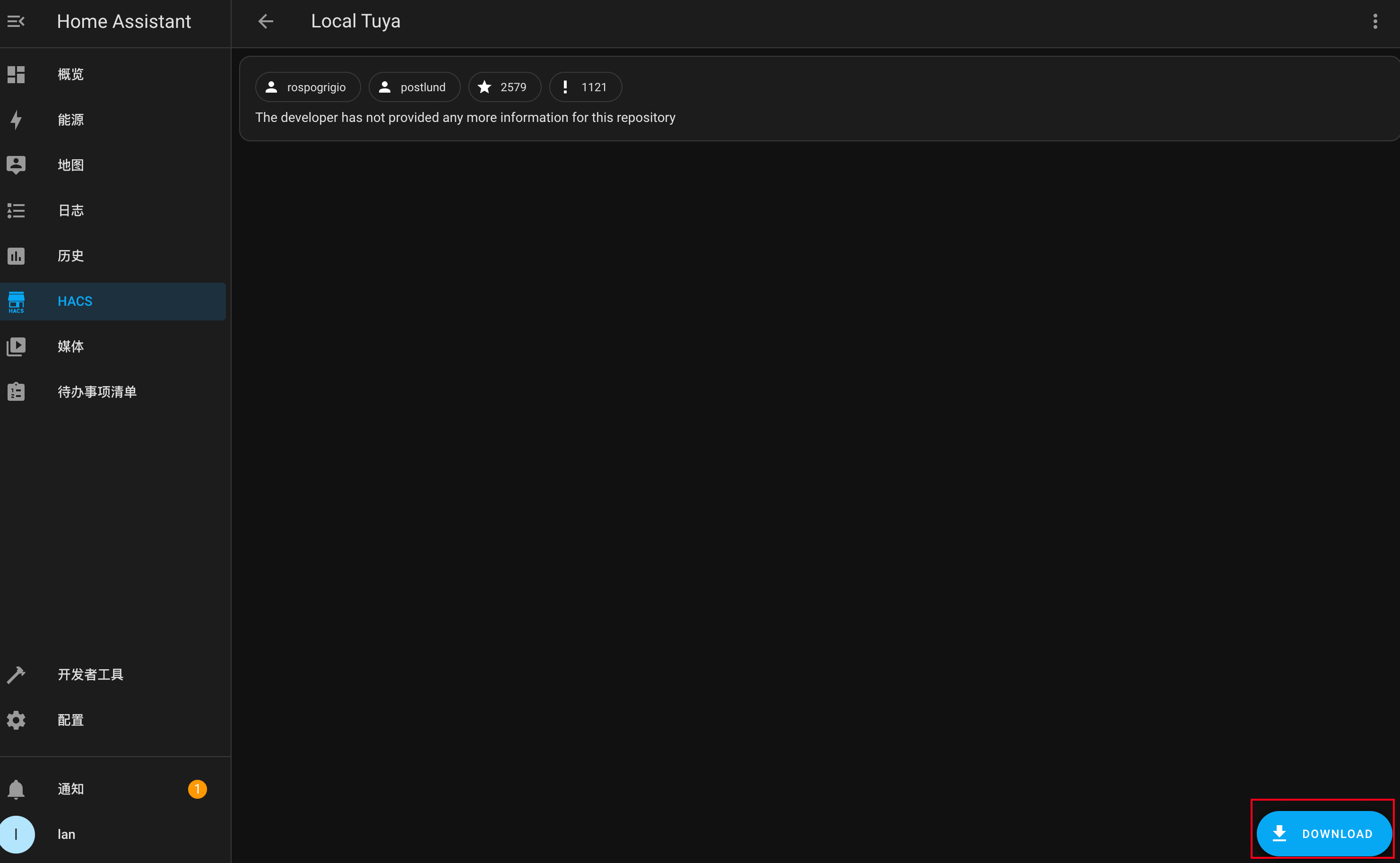This screenshot has width=1400, height=863.
Task: Open 开发者工具 in the sidebar
Action: coord(113,674)
